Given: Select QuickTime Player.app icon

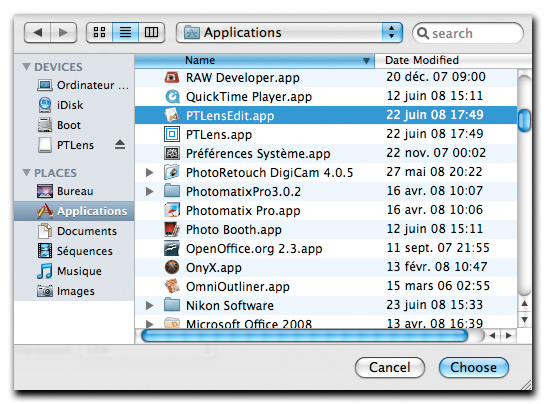Looking at the screenshot, I should 172,96.
